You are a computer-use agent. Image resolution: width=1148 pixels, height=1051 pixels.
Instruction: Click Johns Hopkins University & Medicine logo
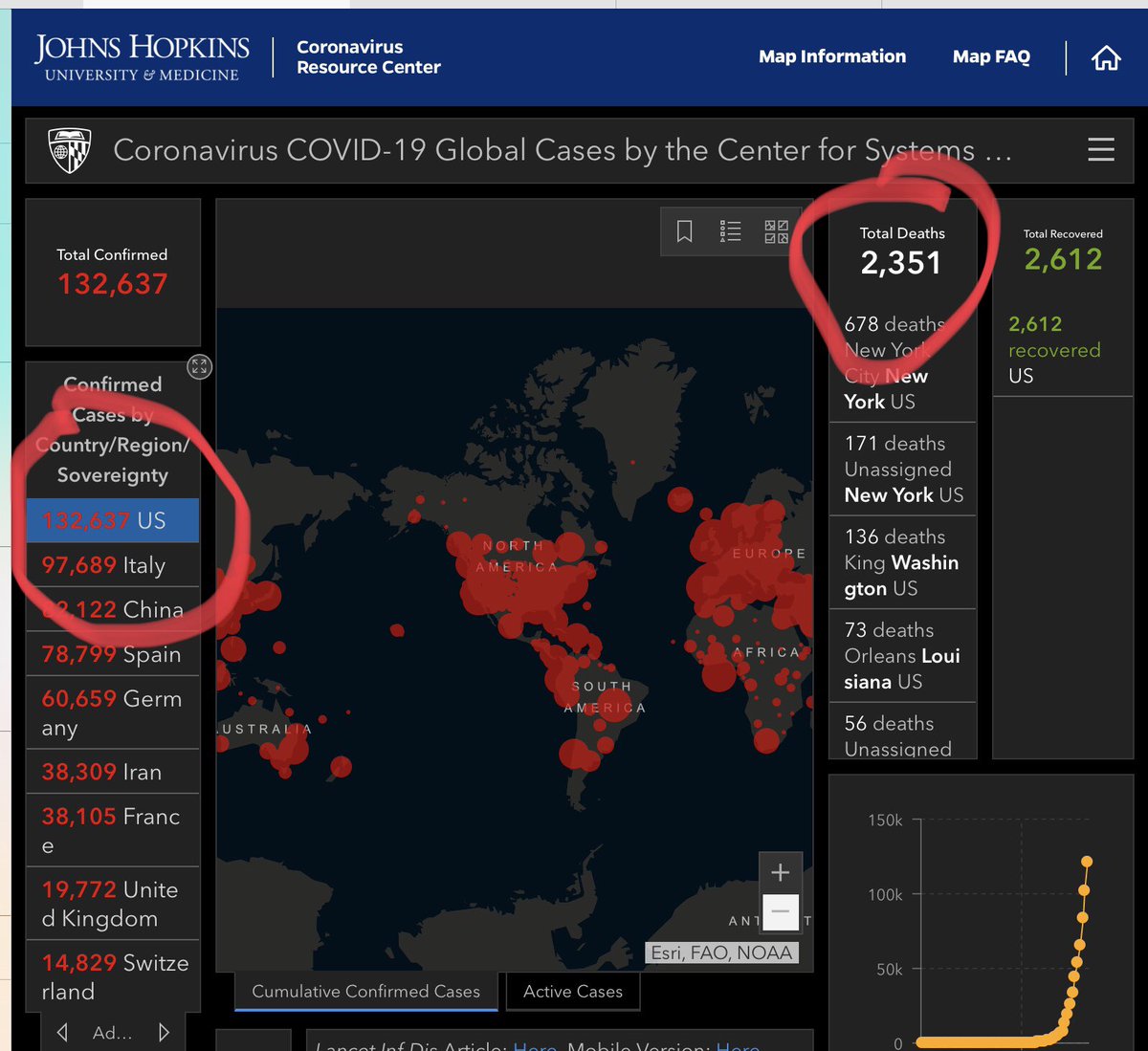point(142,57)
